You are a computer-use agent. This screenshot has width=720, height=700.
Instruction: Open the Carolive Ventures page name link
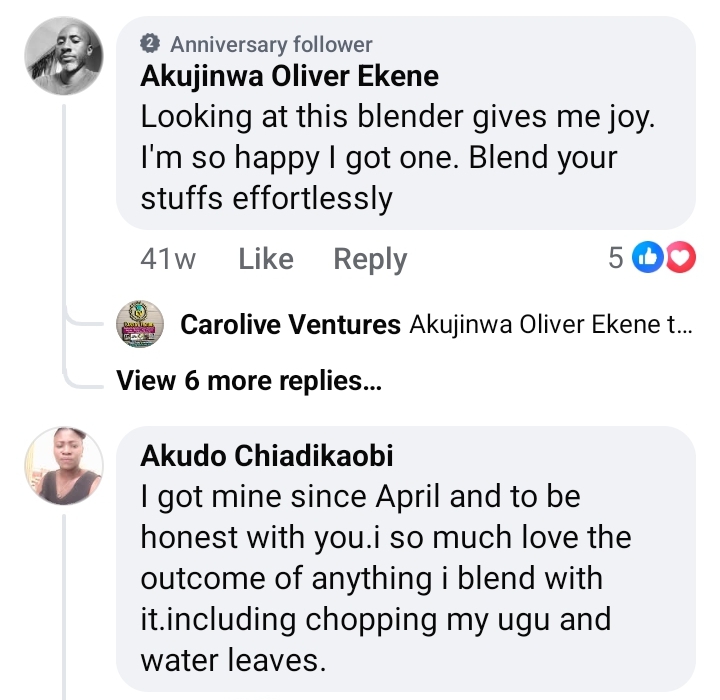point(291,325)
